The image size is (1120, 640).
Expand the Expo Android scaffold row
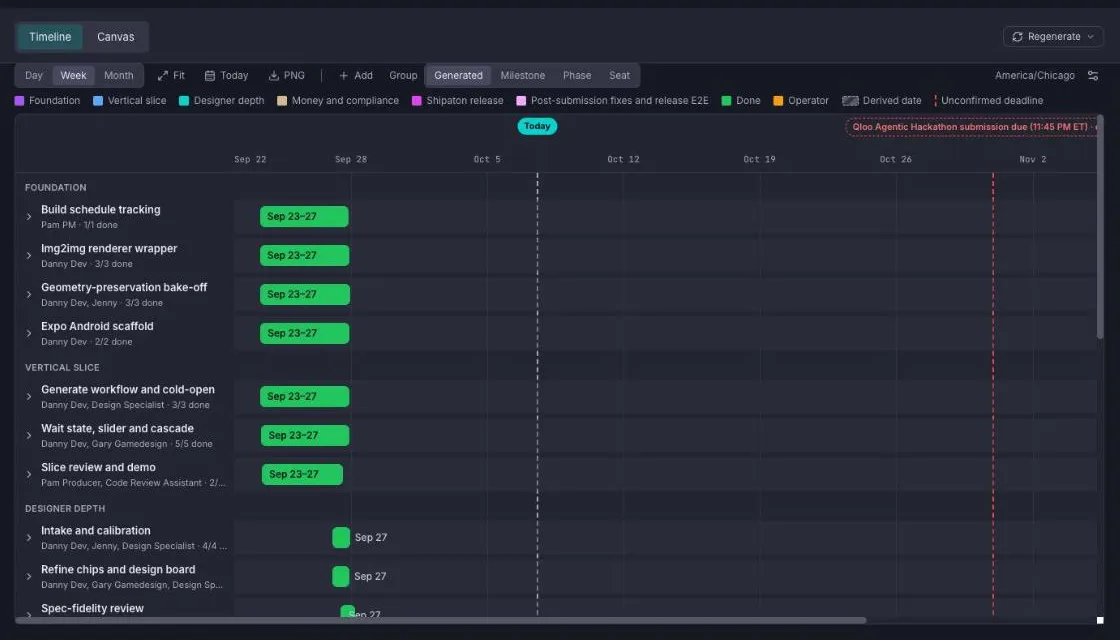29,333
